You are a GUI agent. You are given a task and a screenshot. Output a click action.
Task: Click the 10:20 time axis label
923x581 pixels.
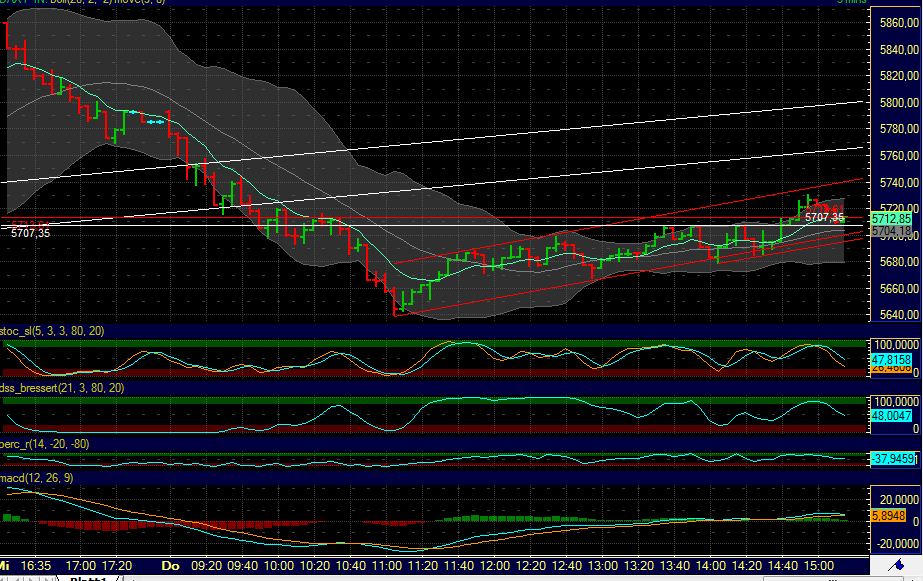315,566
